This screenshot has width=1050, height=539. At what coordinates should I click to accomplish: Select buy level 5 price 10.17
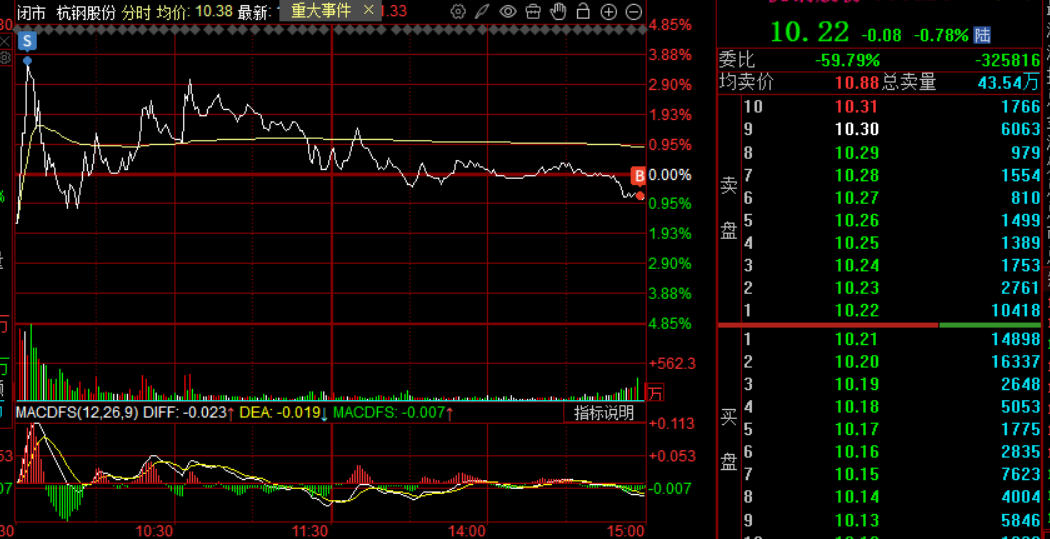pos(856,429)
